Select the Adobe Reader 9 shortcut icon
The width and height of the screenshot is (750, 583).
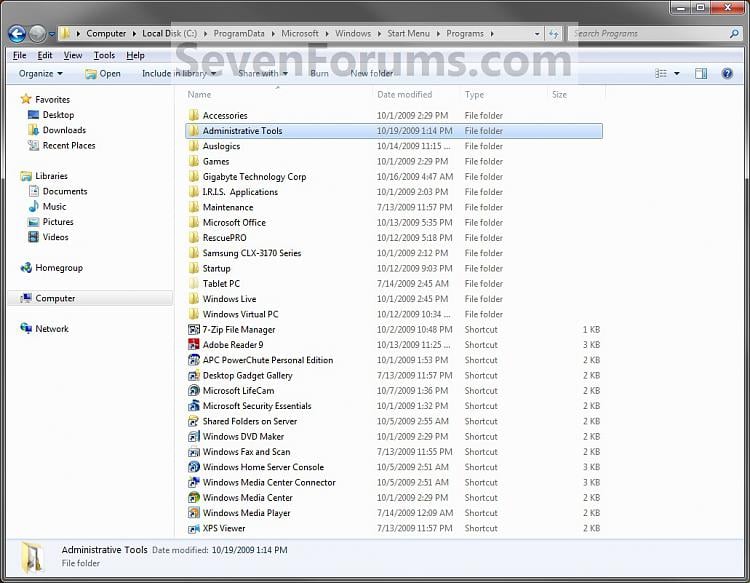(x=194, y=345)
